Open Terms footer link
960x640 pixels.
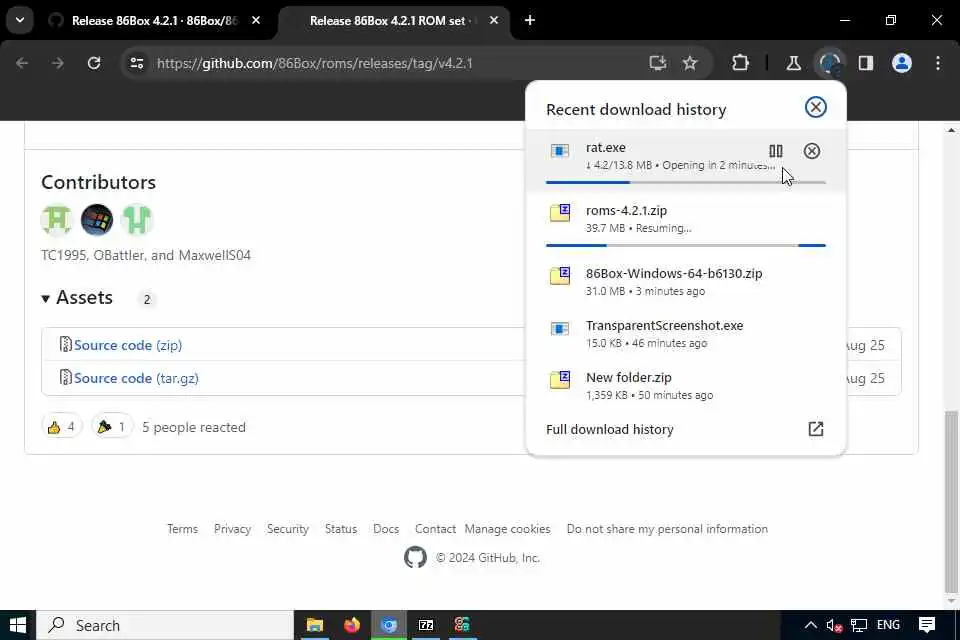[182, 529]
